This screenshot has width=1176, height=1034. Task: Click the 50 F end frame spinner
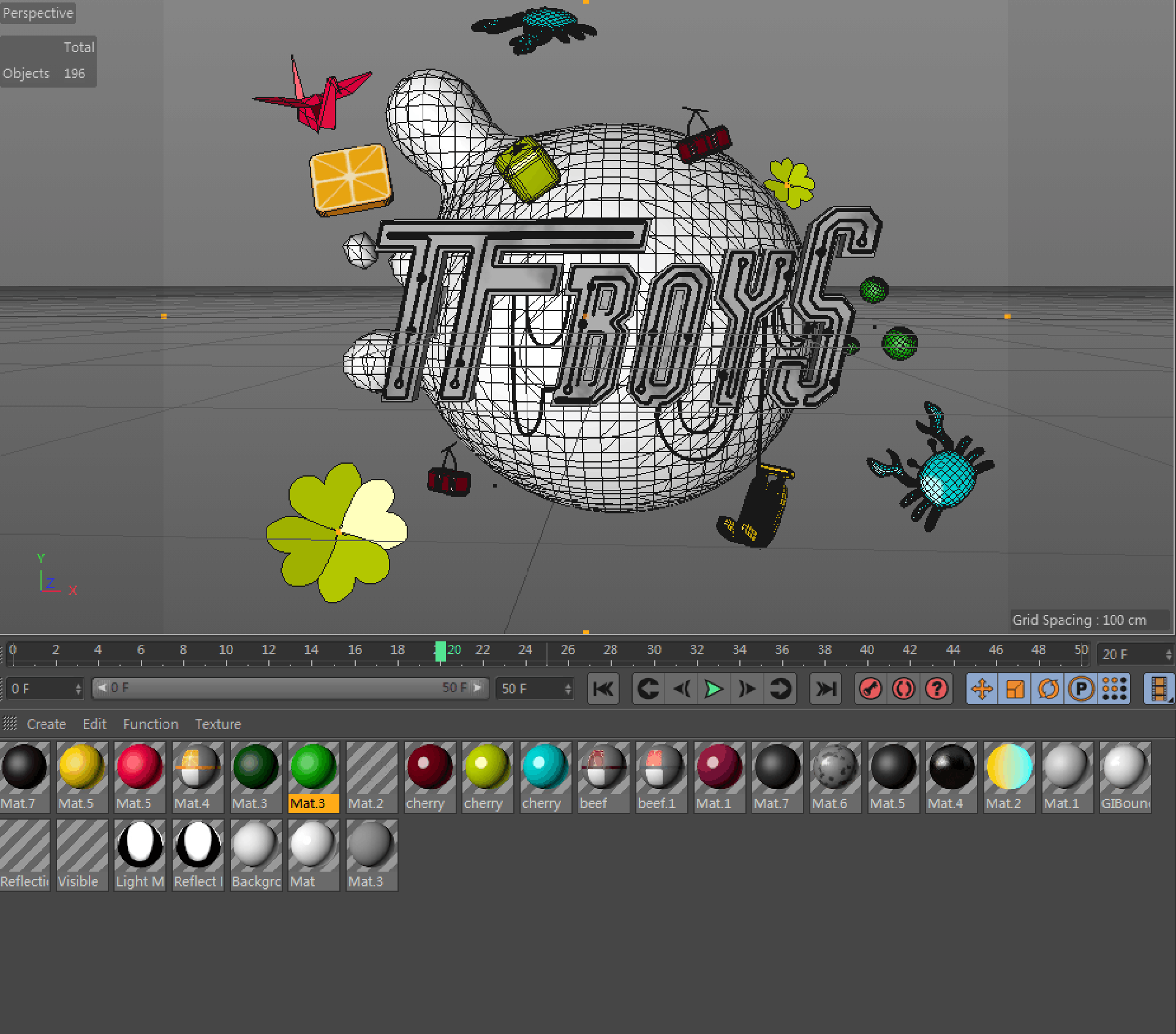click(x=568, y=689)
